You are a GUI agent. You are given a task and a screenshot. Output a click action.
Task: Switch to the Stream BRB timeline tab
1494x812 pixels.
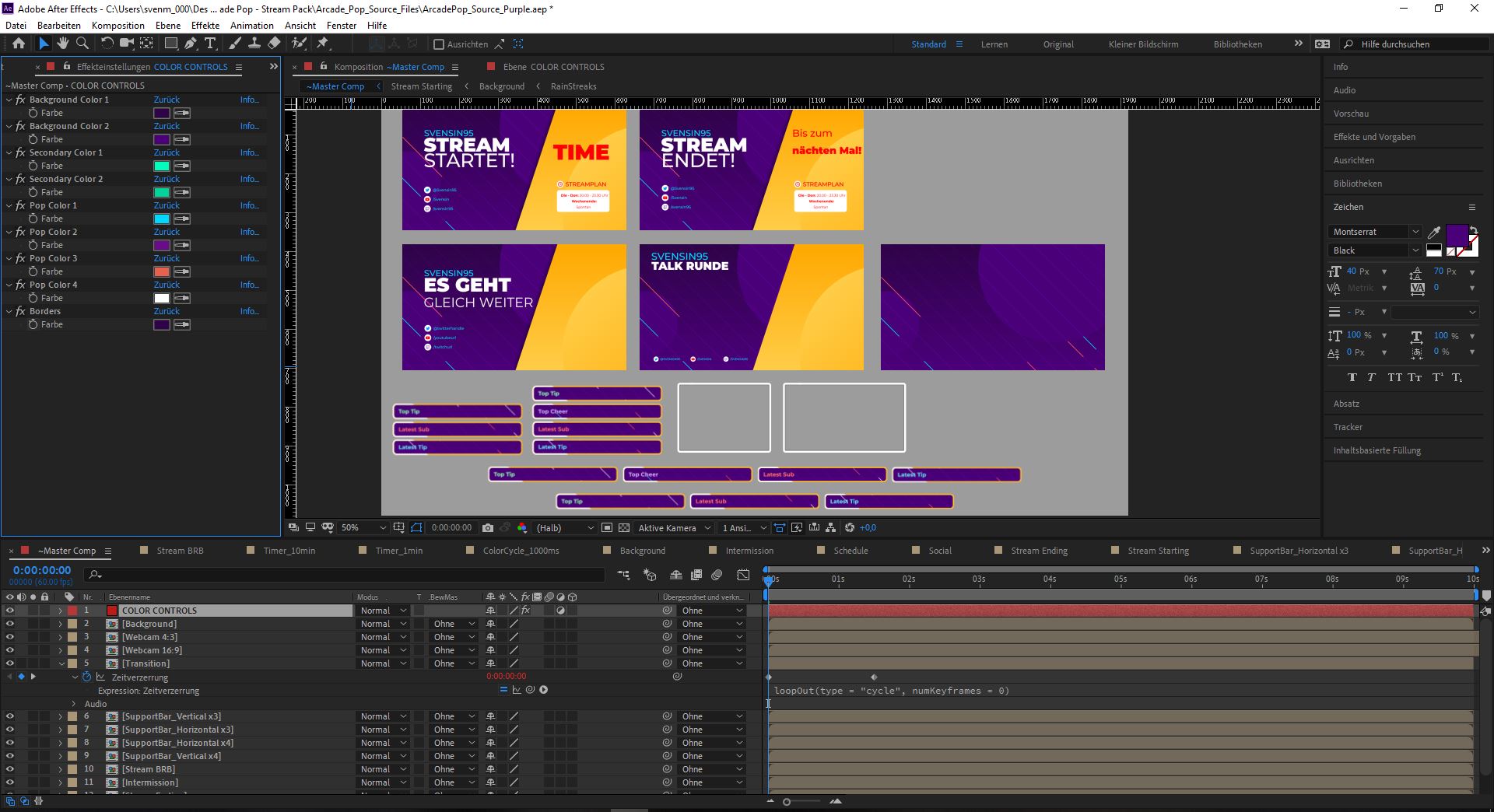tap(180, 551)
